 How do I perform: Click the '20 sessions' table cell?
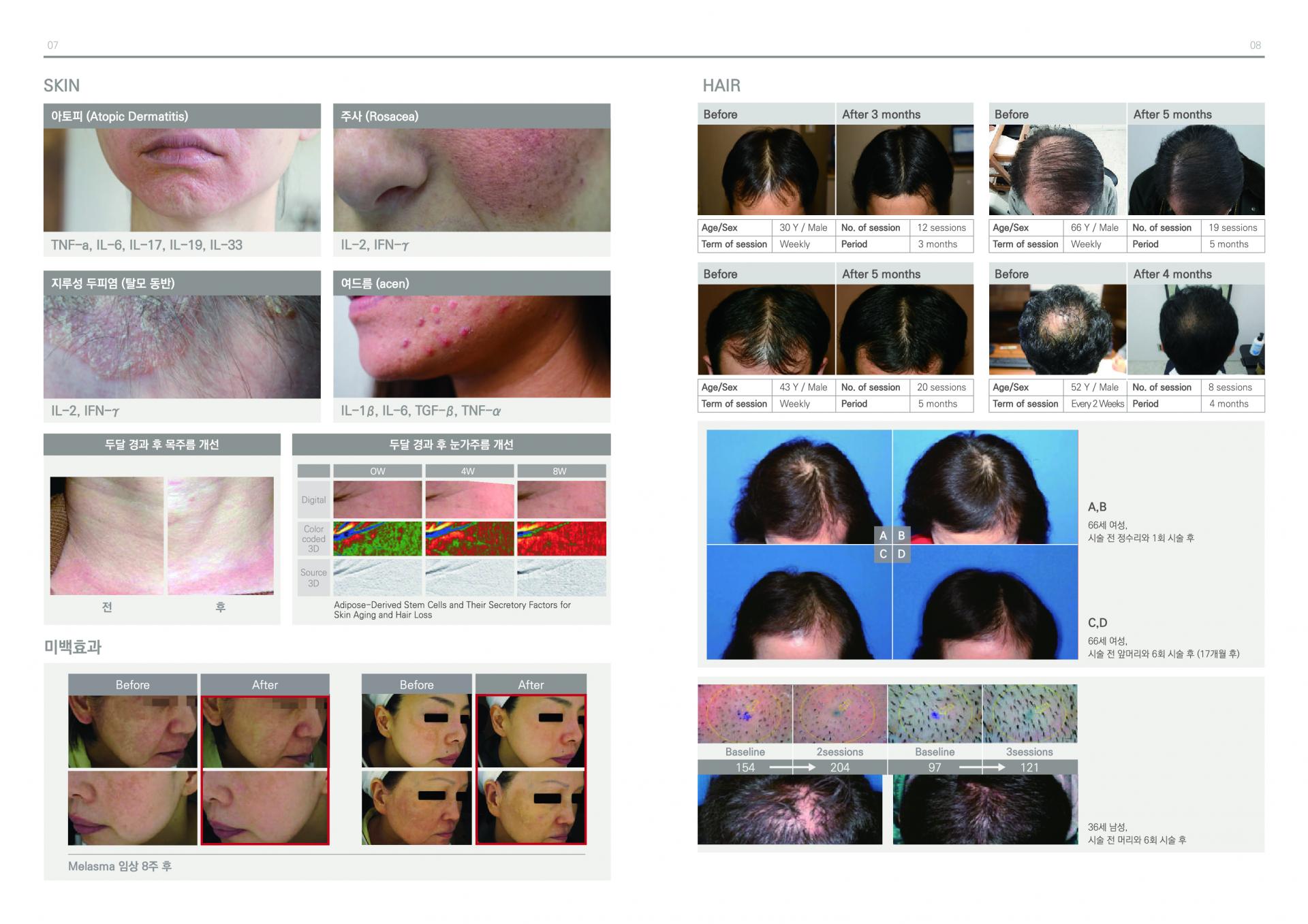(x=941, y=387)
